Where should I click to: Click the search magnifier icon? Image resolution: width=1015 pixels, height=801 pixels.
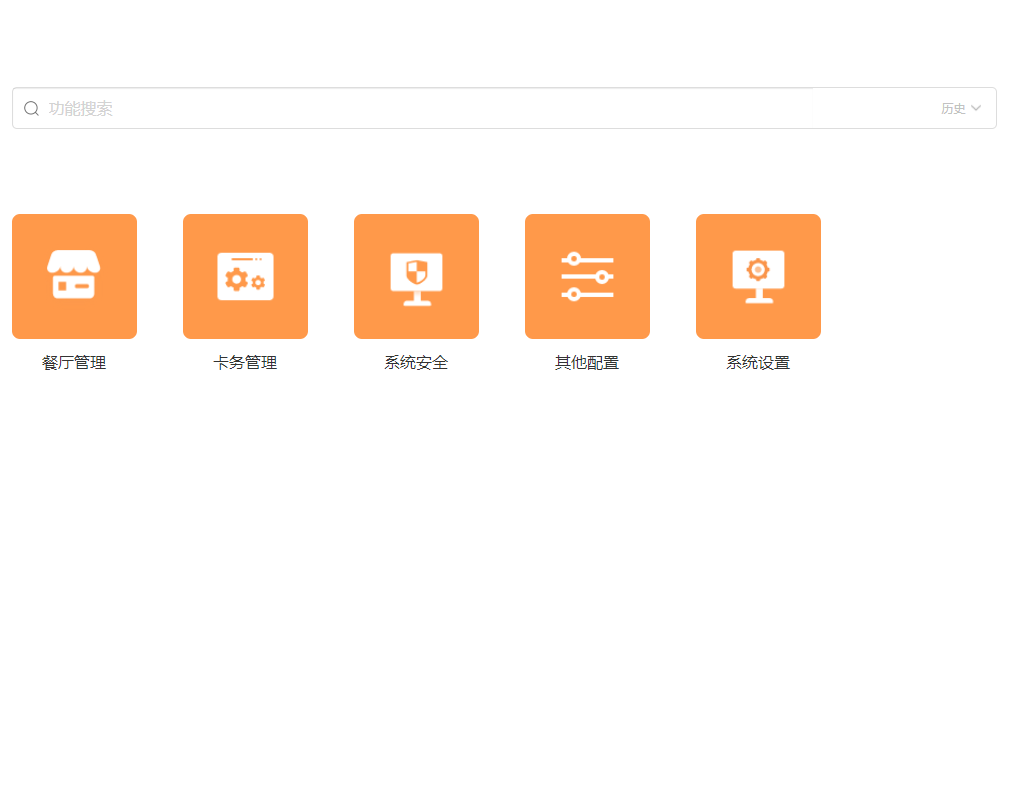tap(31, 108)
